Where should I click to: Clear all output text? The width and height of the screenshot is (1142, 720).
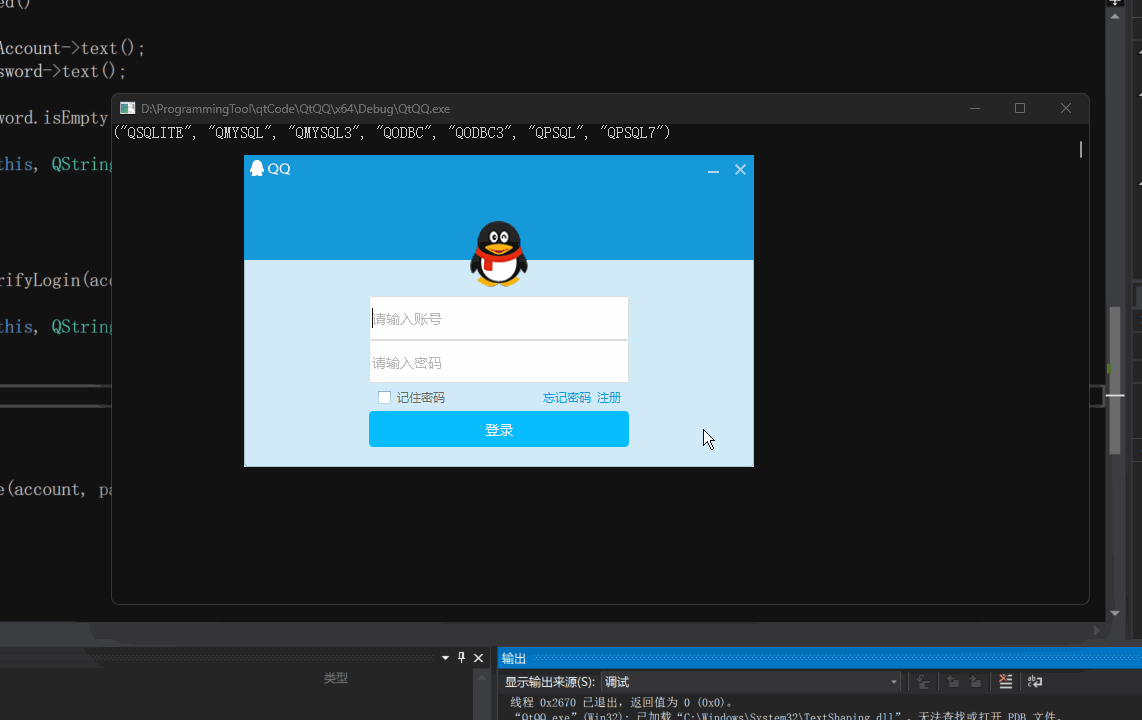point(1006,682)
